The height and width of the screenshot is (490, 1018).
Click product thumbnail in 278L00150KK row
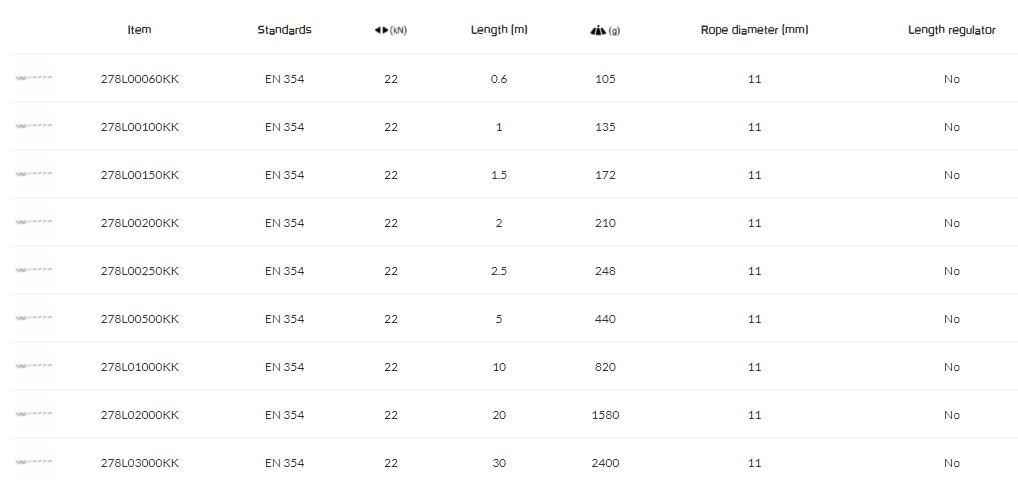click(34, 174)
